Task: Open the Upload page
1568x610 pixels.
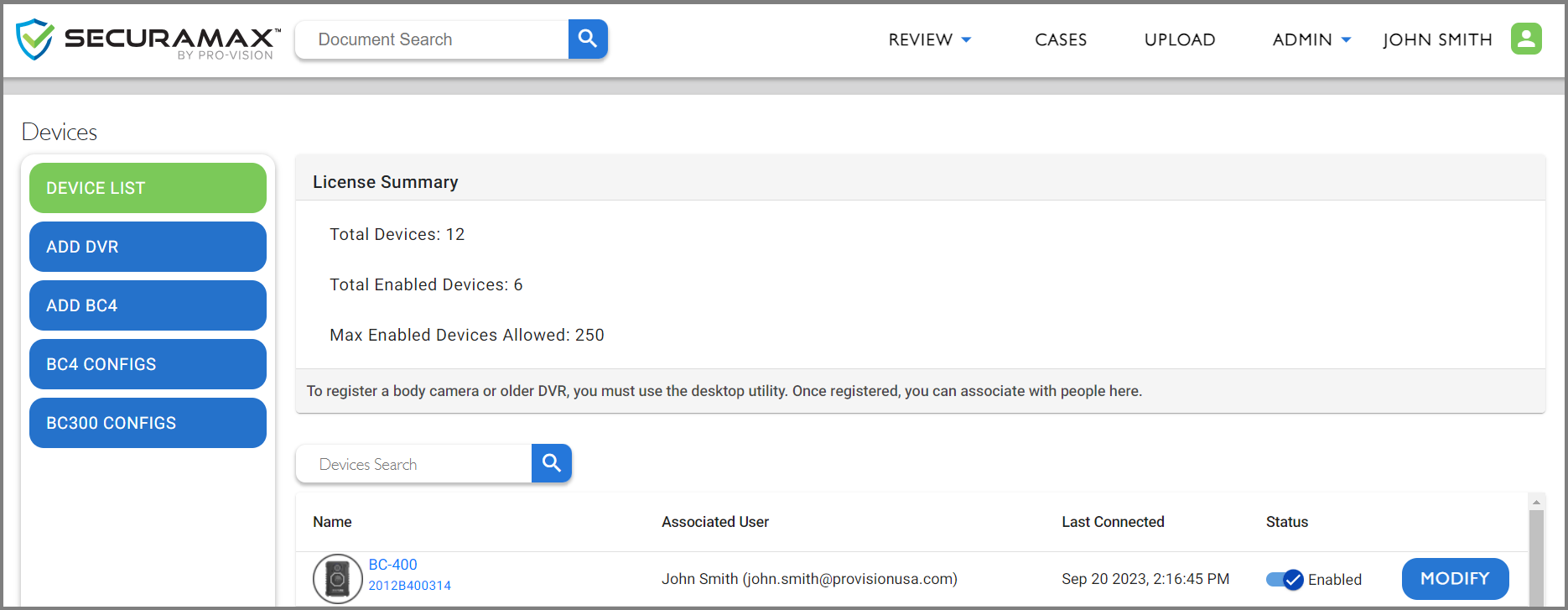Action: pos(1180,39)
